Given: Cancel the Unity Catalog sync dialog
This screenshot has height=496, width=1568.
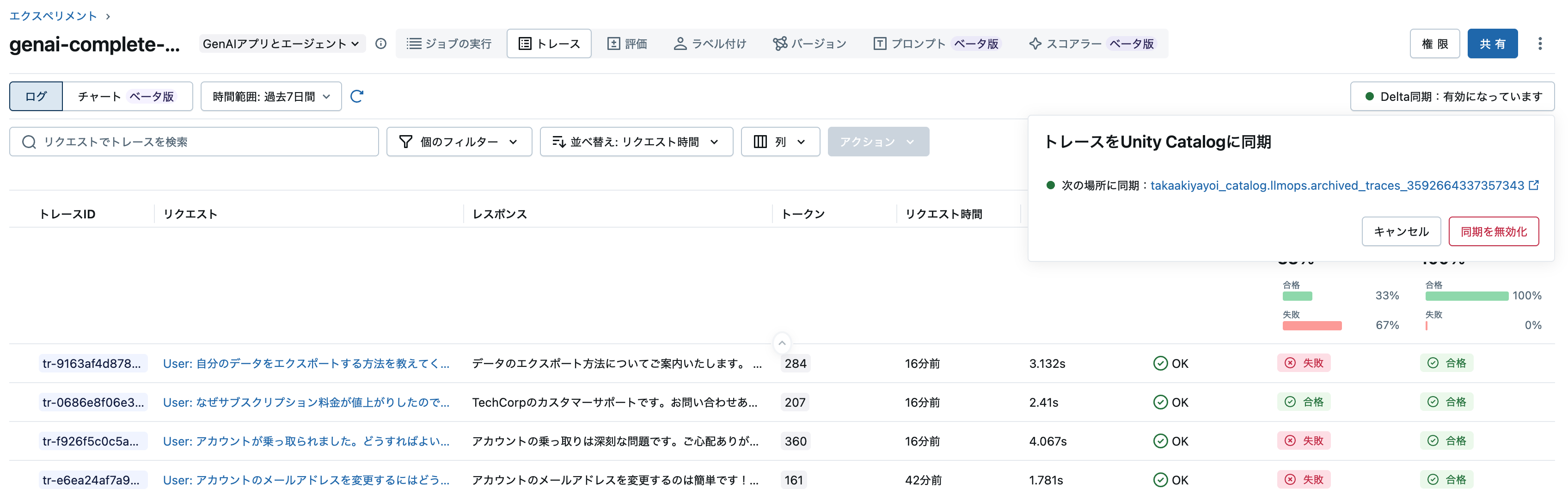Looking at the screenshot, I should click(1401, 231).
